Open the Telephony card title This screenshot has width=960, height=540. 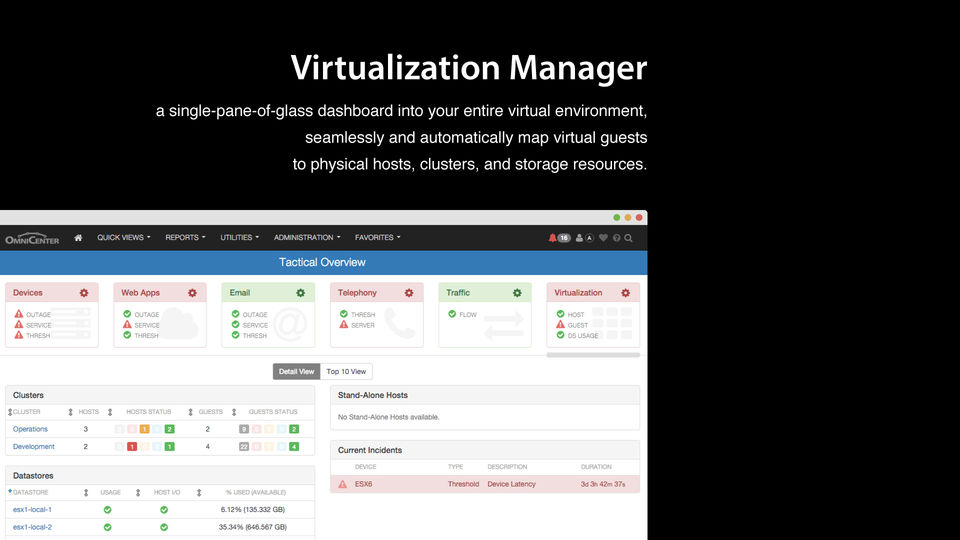click(x=357, y=293)
